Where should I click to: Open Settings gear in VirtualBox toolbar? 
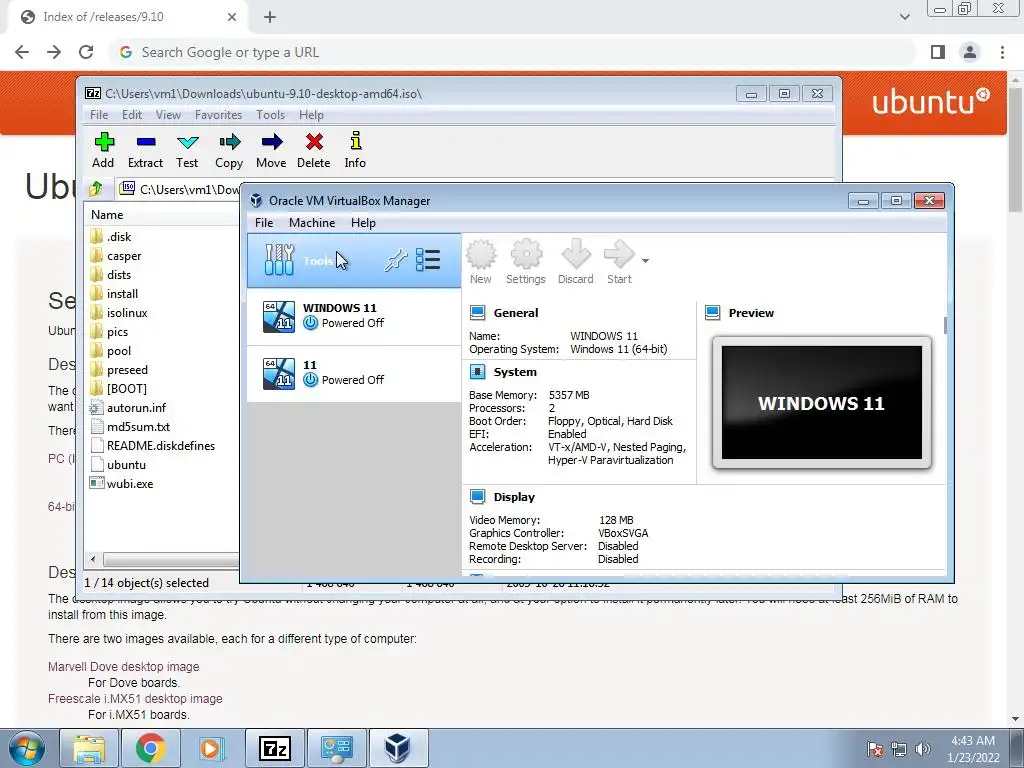click(x=526, y=263)
